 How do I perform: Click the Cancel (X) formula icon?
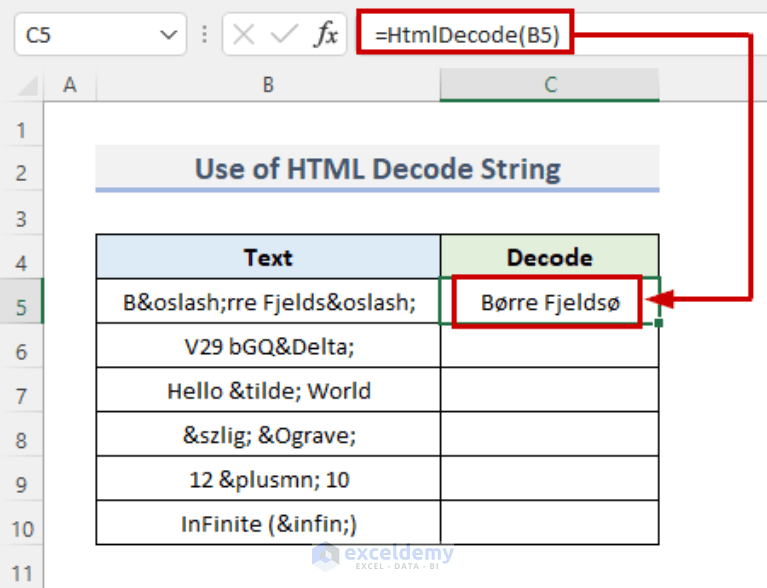(x=243, y=35)
